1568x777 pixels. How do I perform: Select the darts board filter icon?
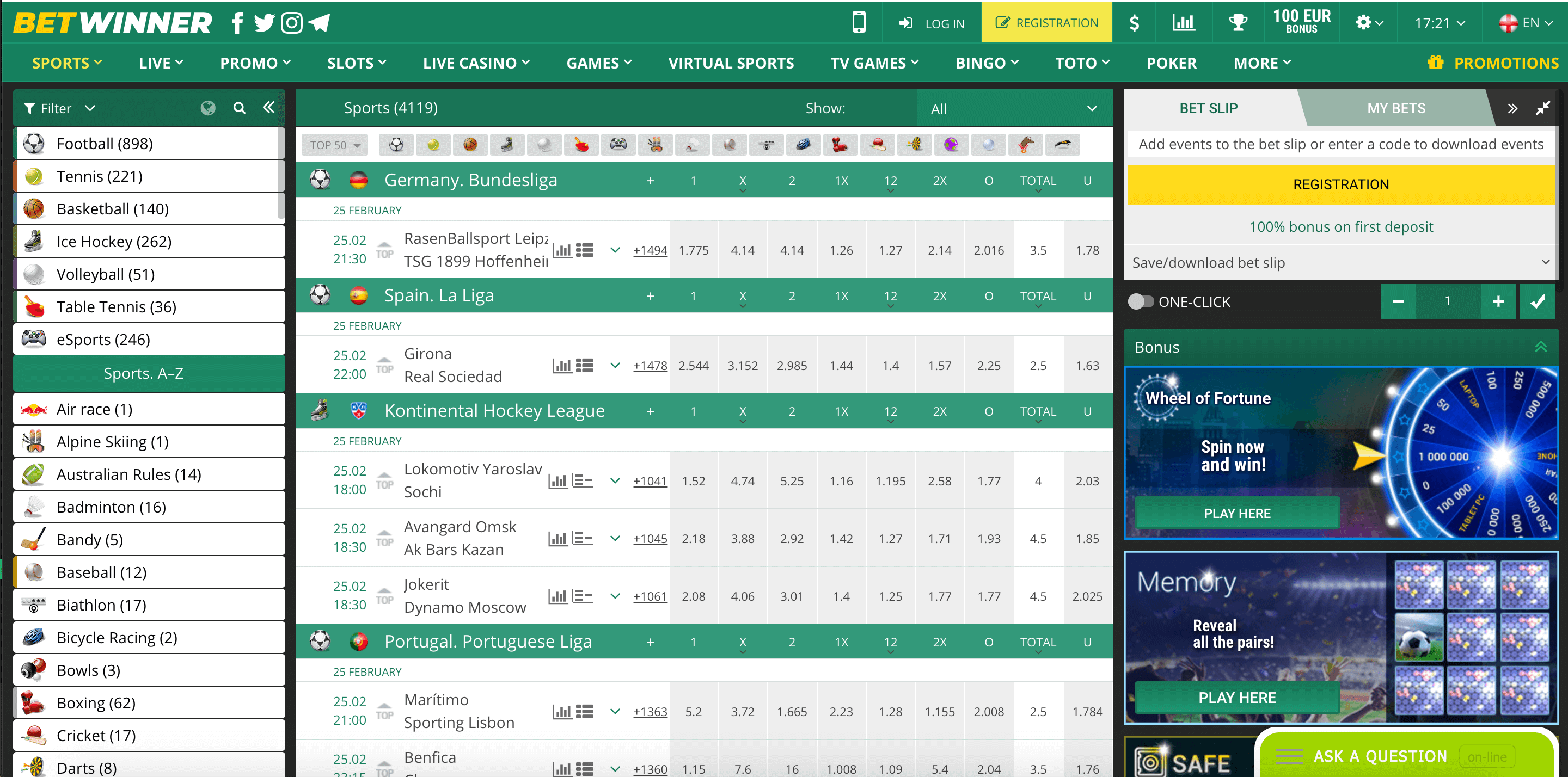pyautogui.click(x=914, y=145)
